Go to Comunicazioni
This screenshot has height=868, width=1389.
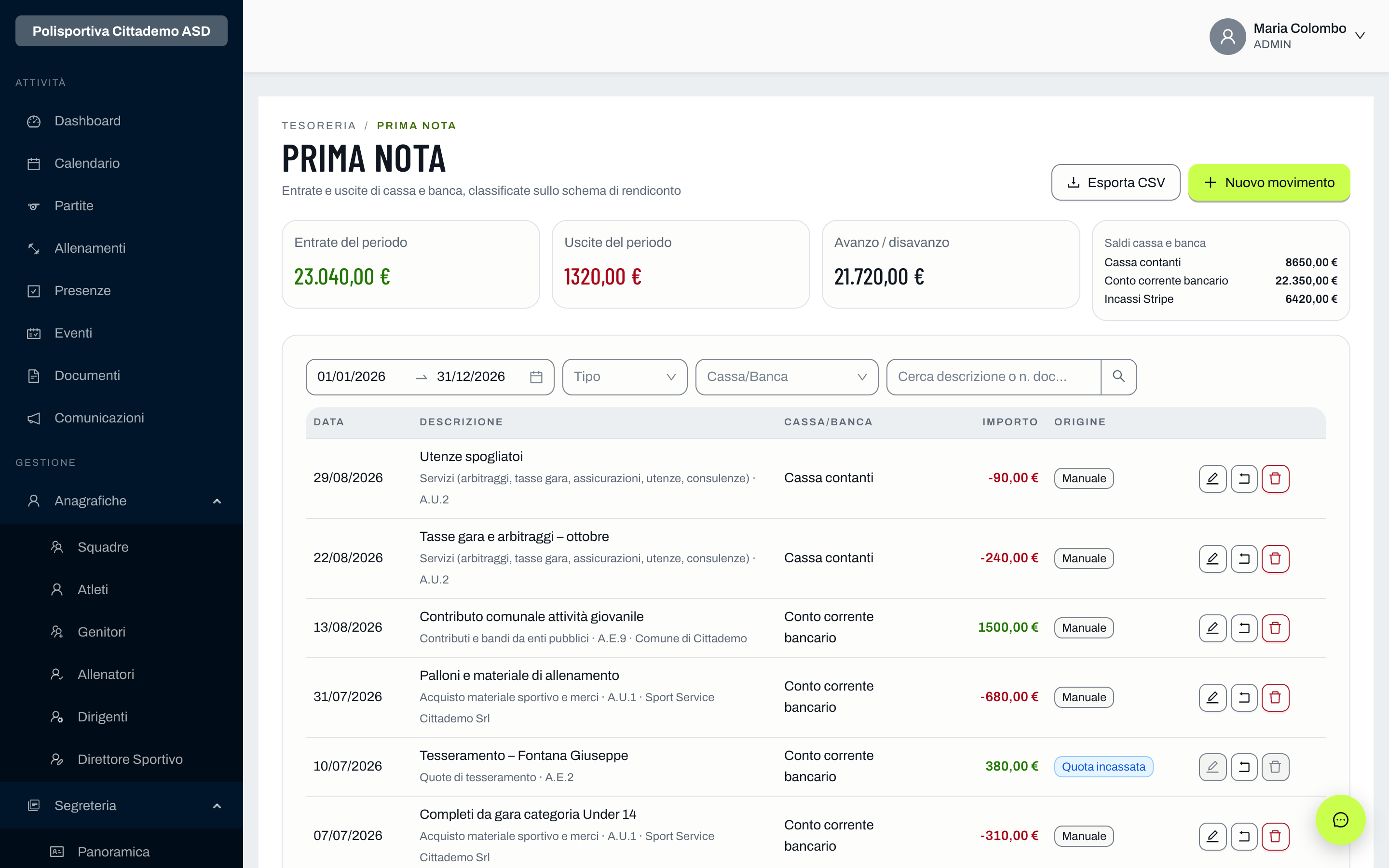pyautogui.click(x=122, y=419)
